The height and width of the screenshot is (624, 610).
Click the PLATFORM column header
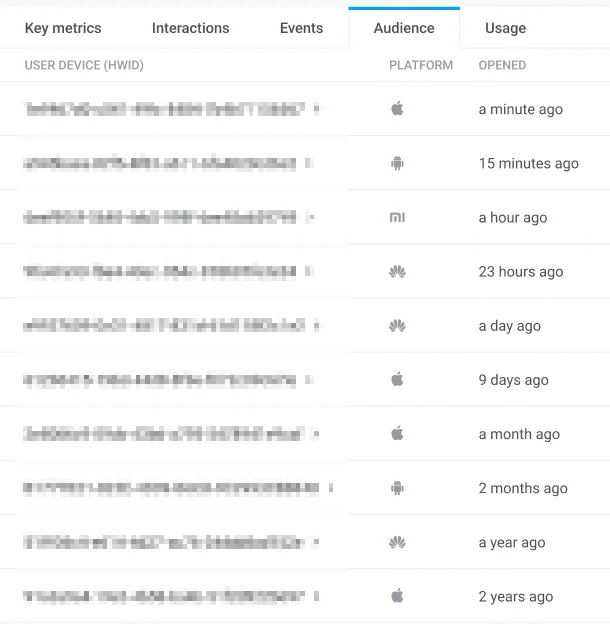point(421,65)
